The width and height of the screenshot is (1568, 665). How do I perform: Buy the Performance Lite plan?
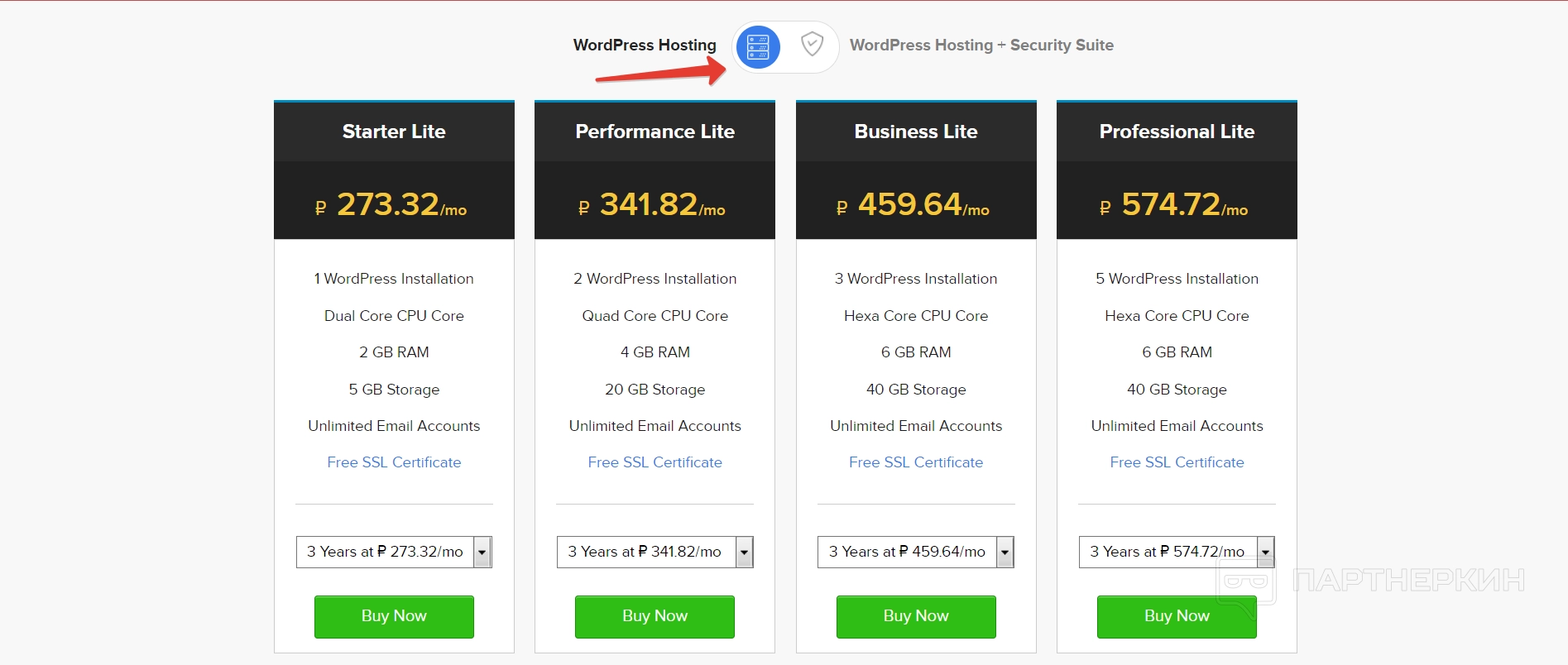click(x=655, y=616)
